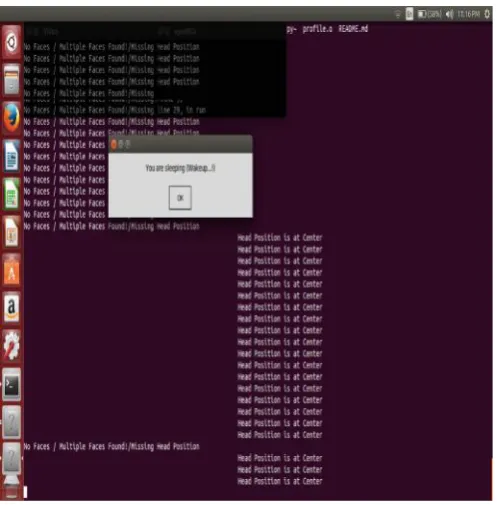Open the clock time menu
497x505 pixels.
(x=468, y=14)
